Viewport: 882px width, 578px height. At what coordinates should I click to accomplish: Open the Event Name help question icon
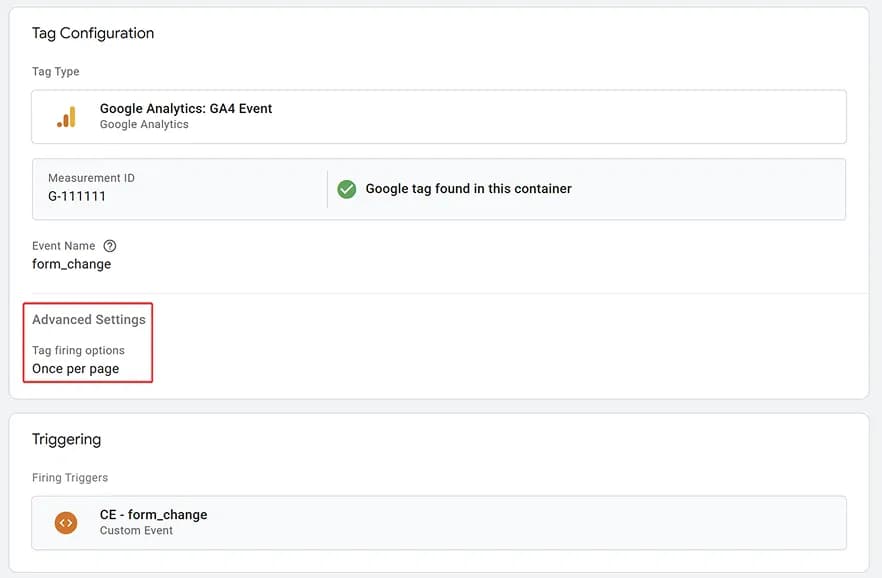pos(110,246)
